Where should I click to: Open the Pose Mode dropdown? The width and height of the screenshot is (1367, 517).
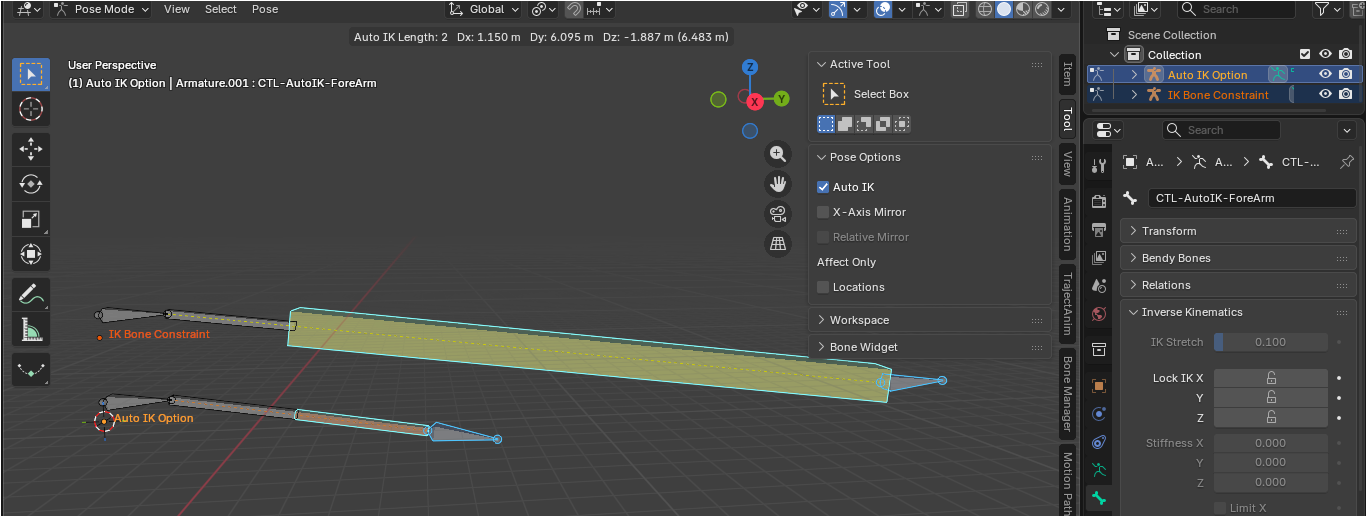click(x=99, y=9)
